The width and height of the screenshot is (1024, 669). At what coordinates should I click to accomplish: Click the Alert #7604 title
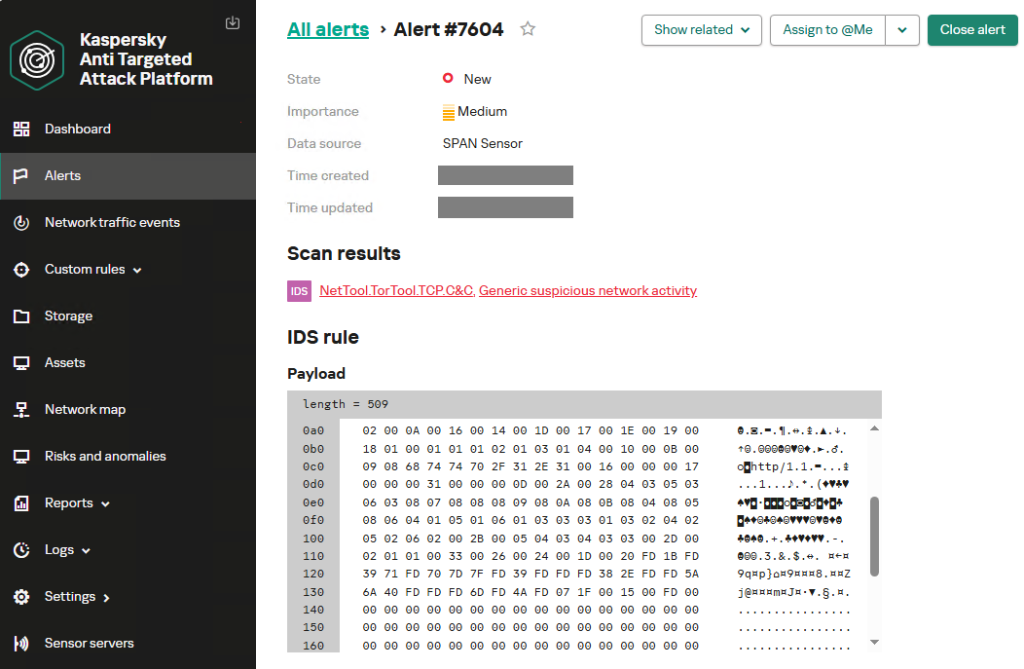click(x=449, y=29)
